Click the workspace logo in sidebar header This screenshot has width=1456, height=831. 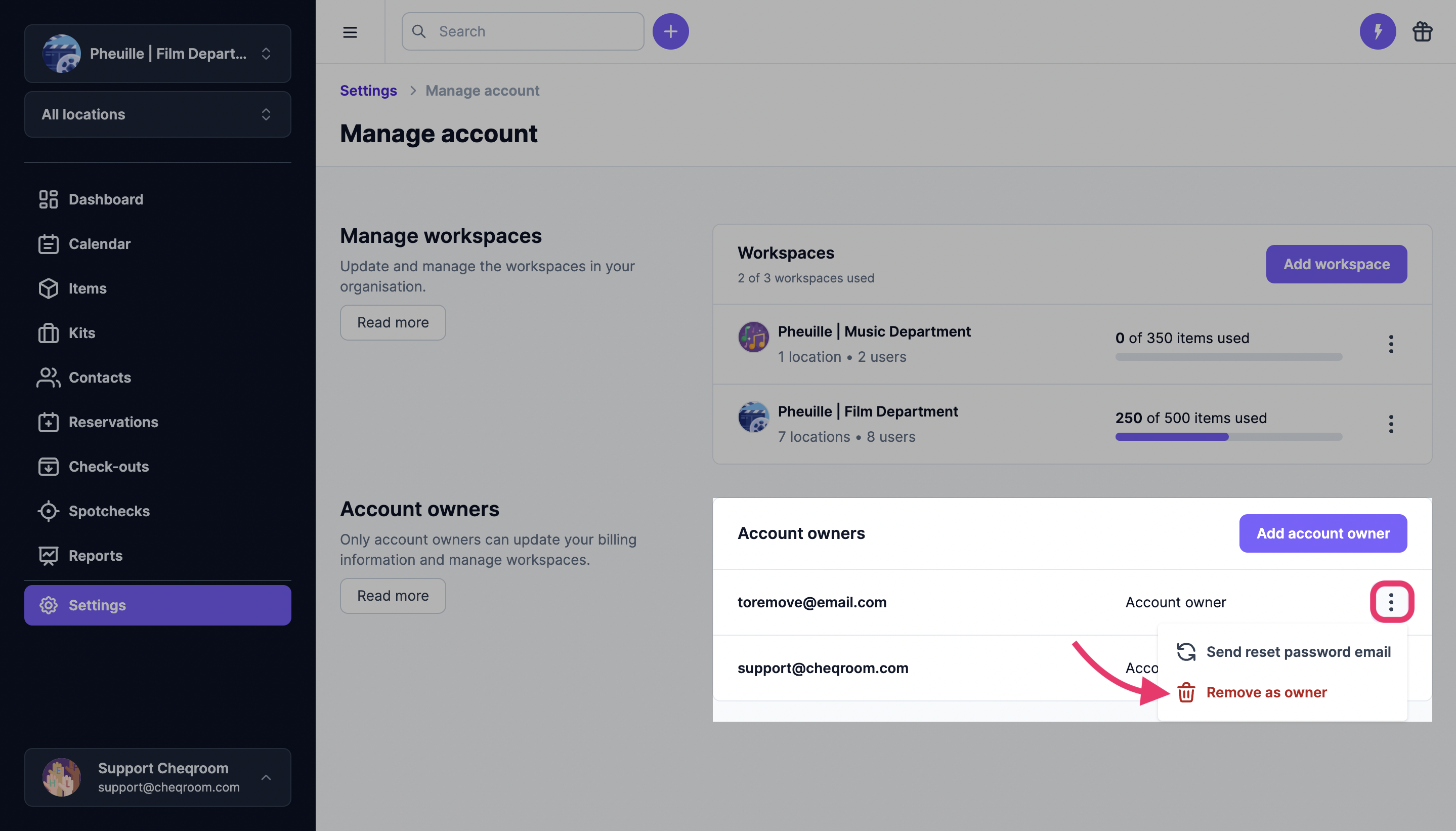(x=62, y=54)
